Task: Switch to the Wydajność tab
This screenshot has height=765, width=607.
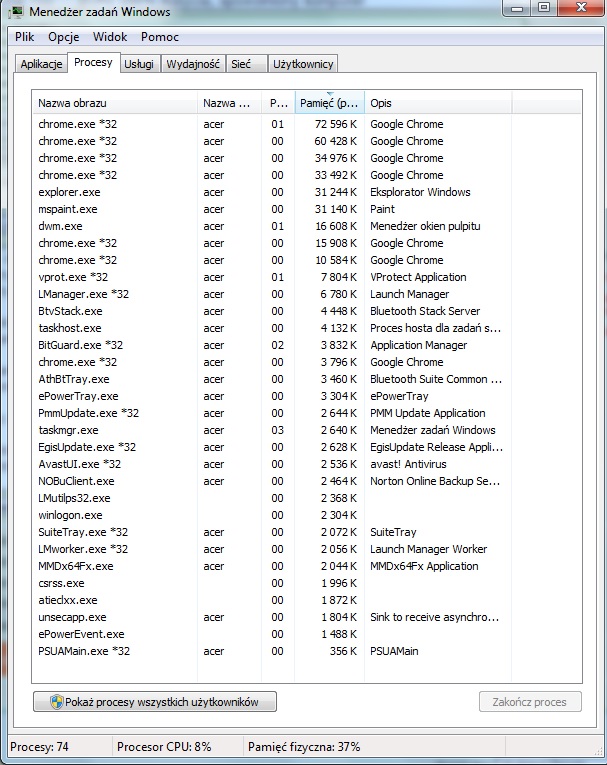Action: [193, 64]
